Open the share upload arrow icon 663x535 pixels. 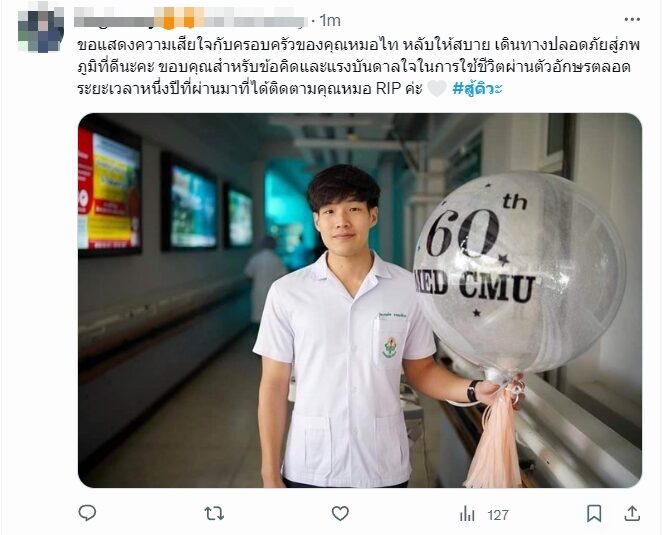pyautogui.click(x=632, y=513)
